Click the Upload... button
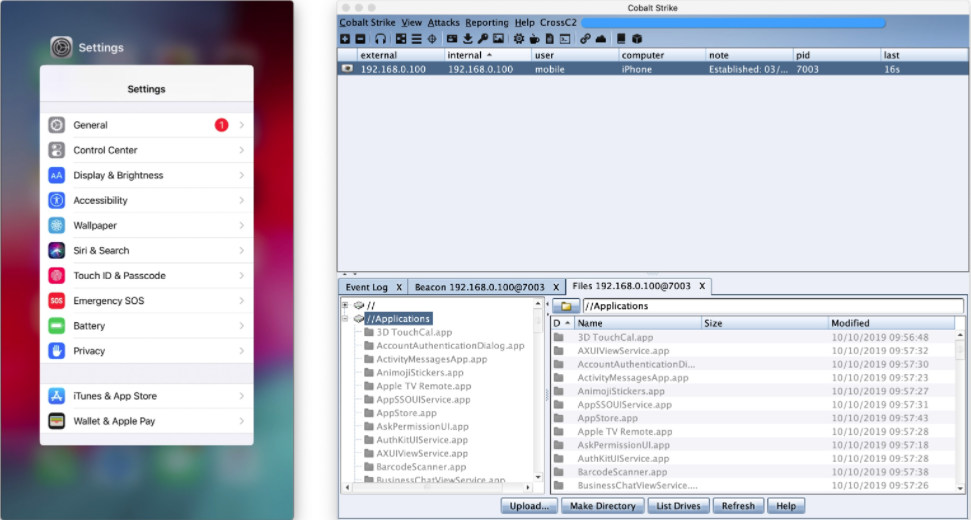 [529, 506]
